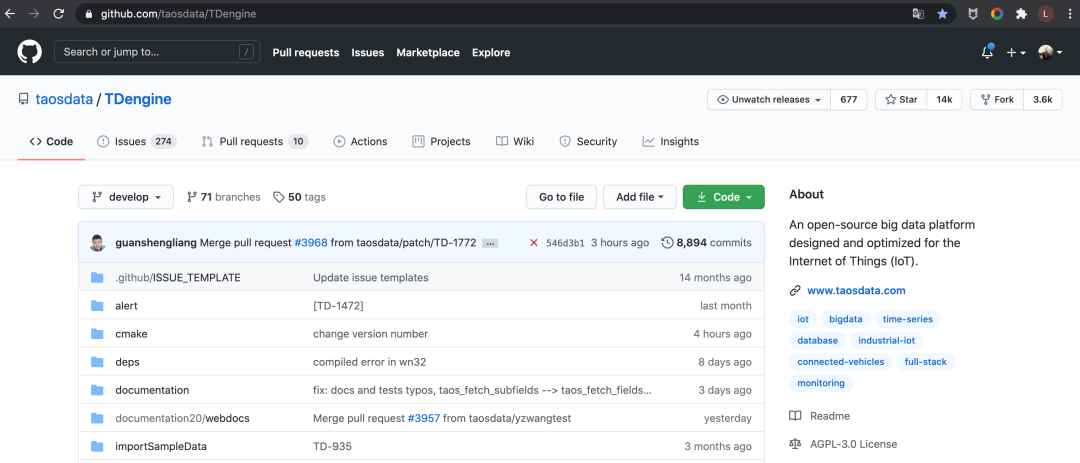1080x463 pixels.
Task: Visit the www.taosdata.com website link
Action: pyautogui.click(x=856, y=290)
